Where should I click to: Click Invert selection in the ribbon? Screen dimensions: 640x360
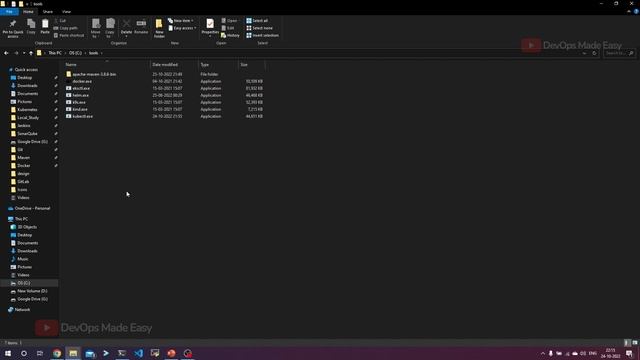[262, 36]
